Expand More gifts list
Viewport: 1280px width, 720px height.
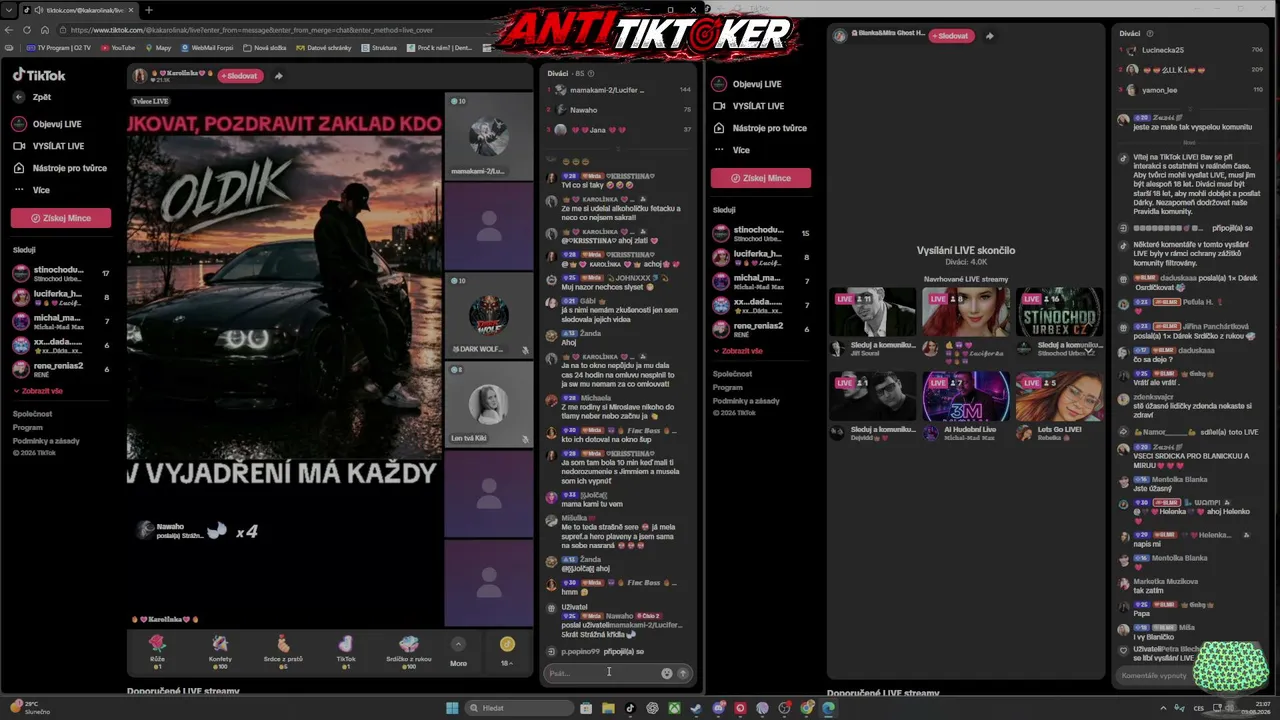(458, 651)
